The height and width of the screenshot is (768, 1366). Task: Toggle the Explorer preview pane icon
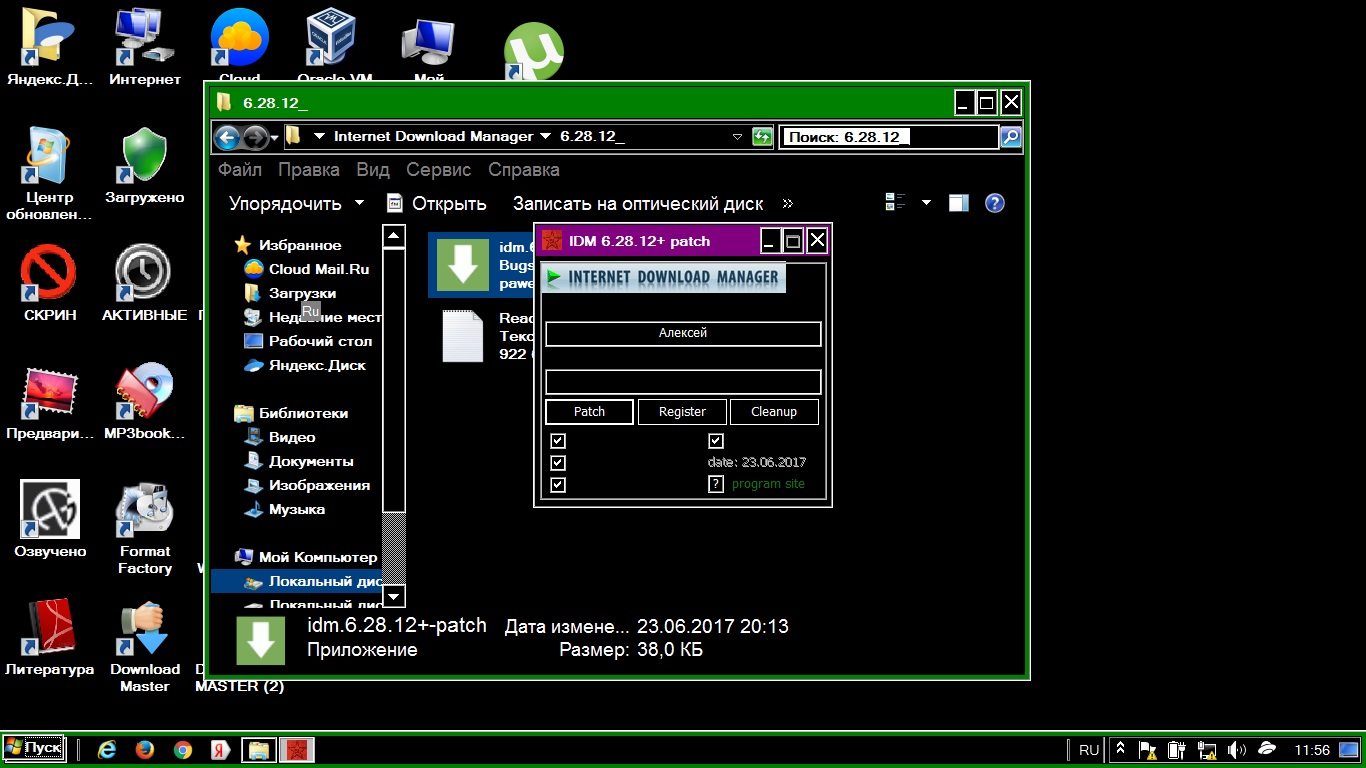coord(959,203)
